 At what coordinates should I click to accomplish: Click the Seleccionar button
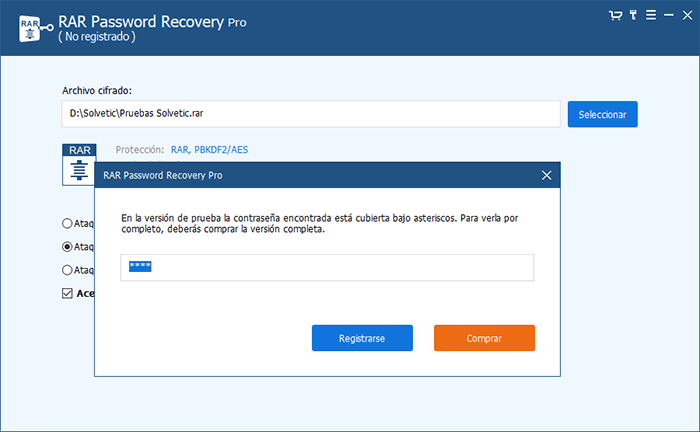click(603, 114)
